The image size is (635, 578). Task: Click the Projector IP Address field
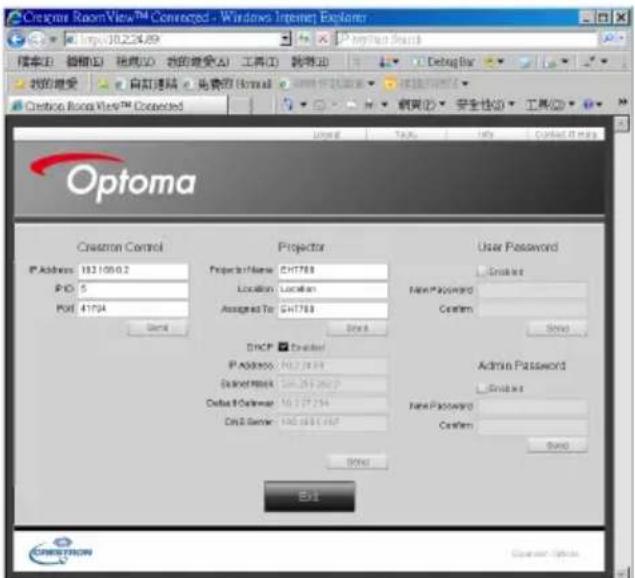tap(333, 366)
